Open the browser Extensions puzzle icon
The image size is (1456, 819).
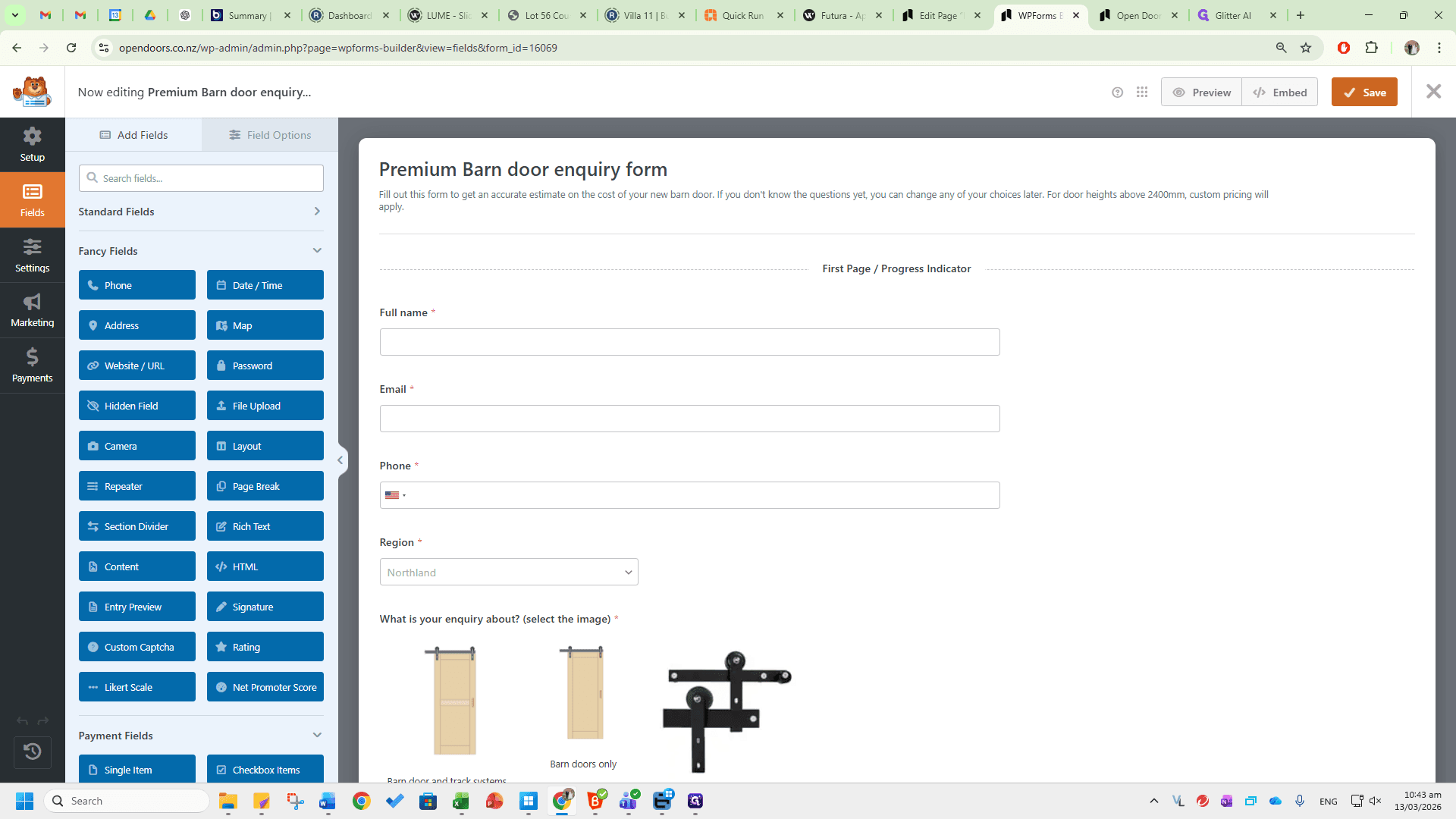(1371, 48)
